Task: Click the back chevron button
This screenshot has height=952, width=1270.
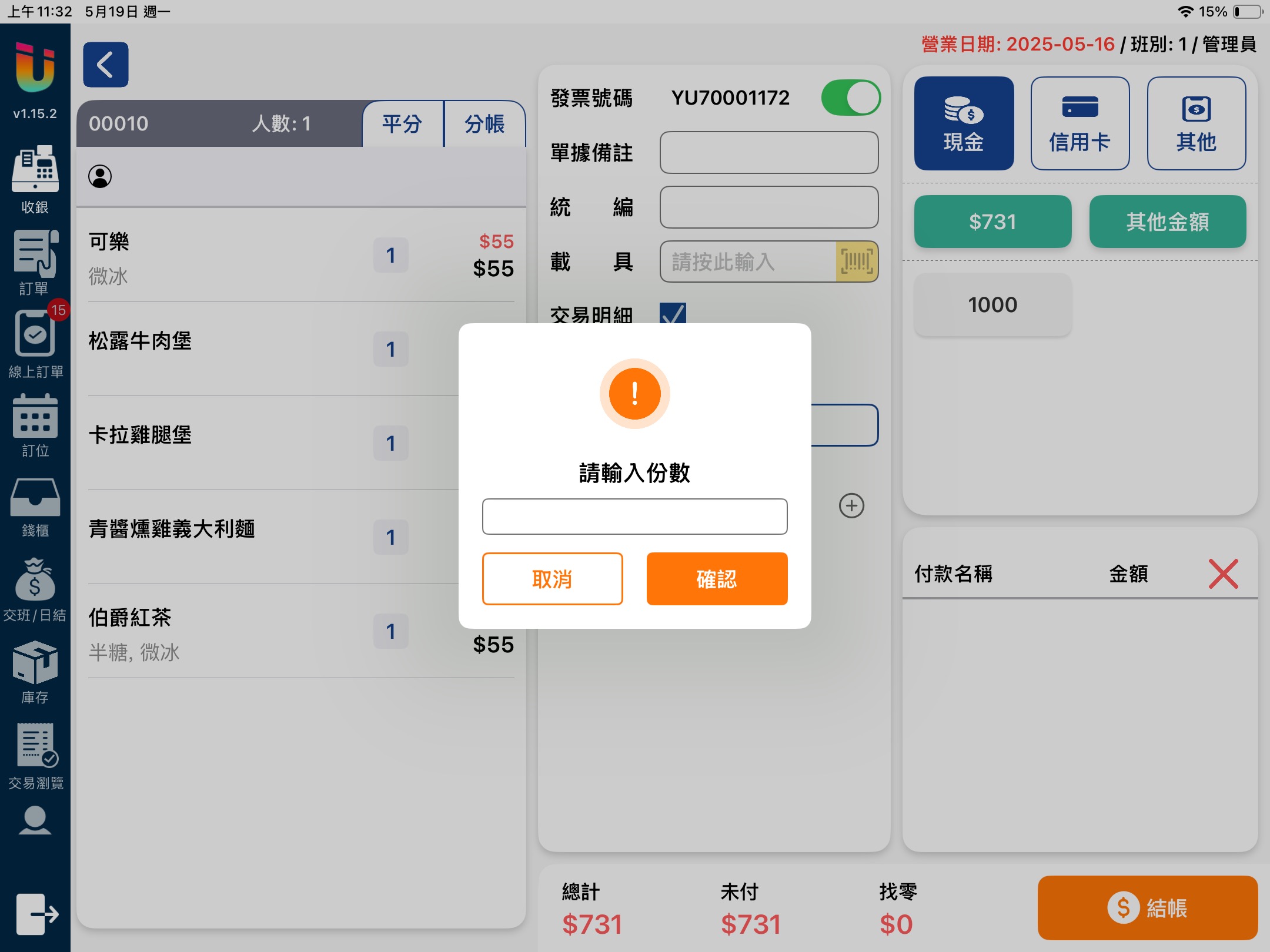Action: tap(106, 65)
